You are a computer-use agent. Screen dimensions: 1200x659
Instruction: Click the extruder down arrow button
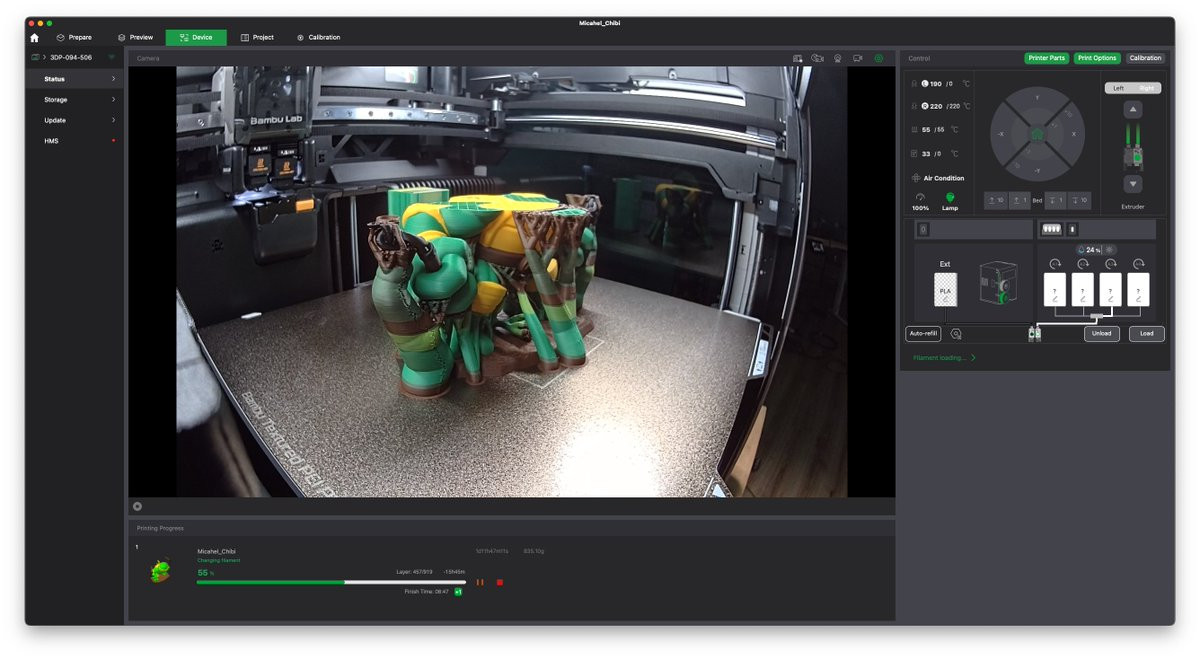[x=1132, y=184]
